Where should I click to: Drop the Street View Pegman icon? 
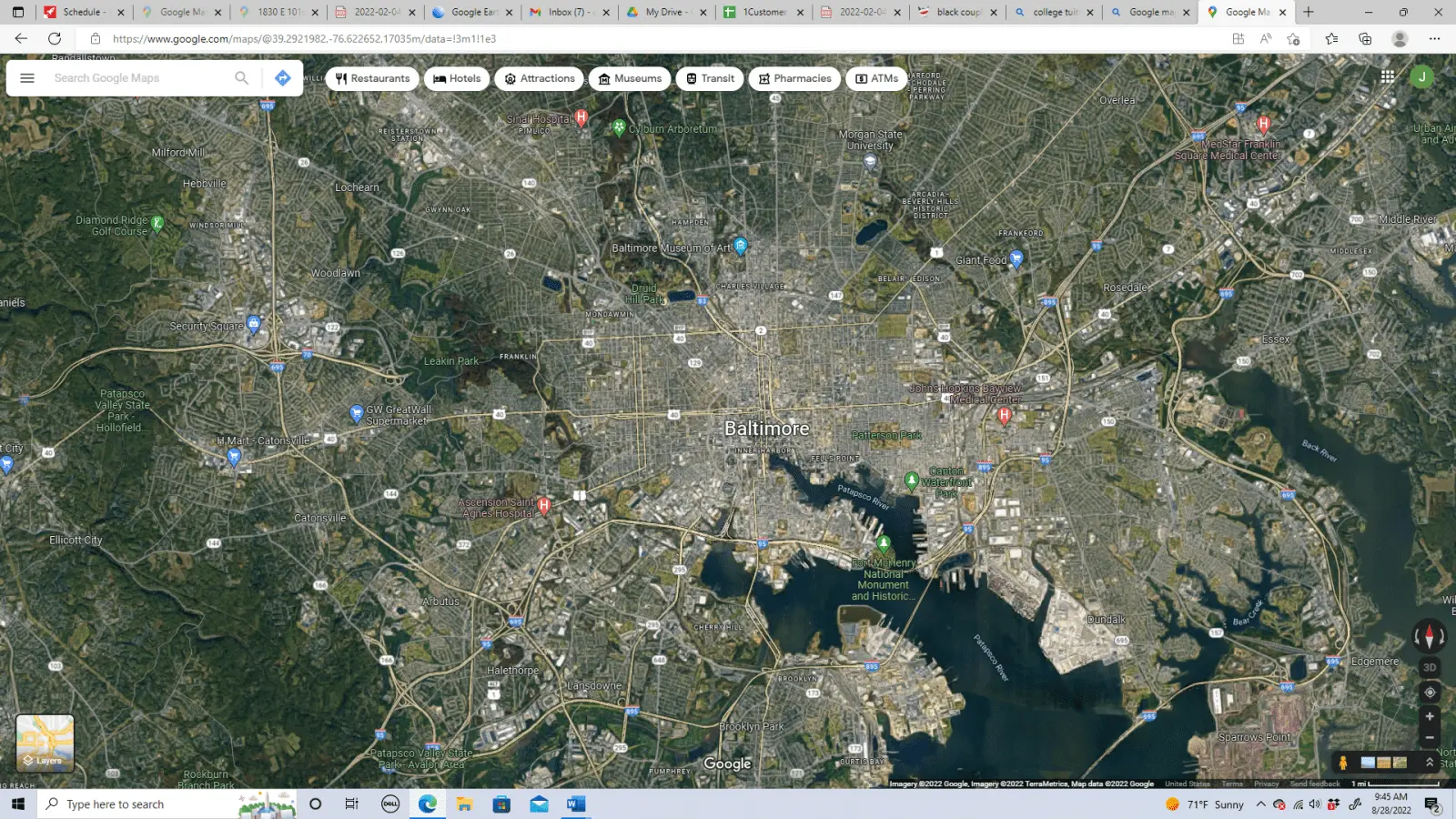(1342, 763)
